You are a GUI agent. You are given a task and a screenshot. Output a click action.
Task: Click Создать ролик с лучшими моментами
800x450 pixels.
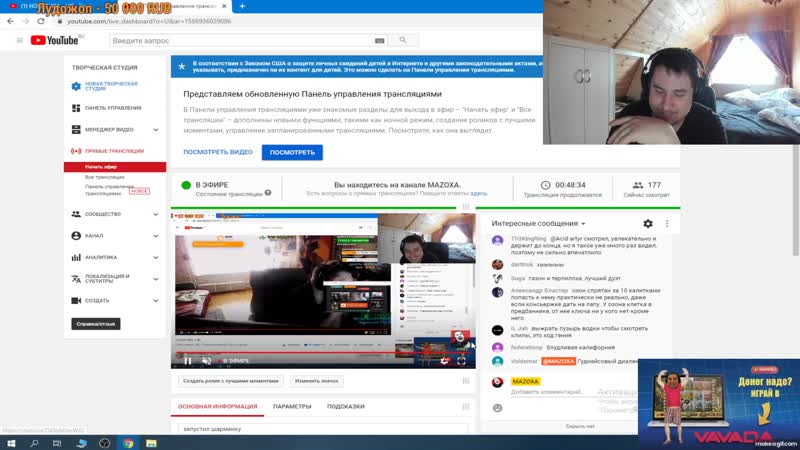[x=229, y=380]
